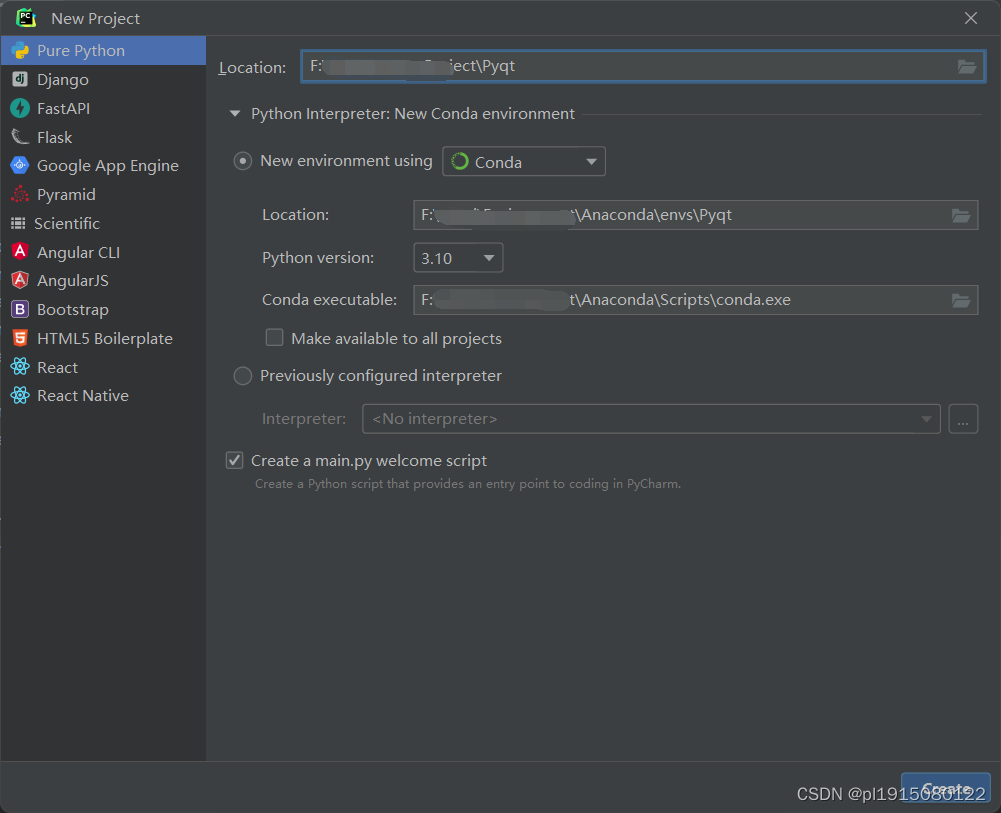The width and height of the screenshot is (1001, 813).
Task: Choose Flask project type
Action: click(103, 137)
